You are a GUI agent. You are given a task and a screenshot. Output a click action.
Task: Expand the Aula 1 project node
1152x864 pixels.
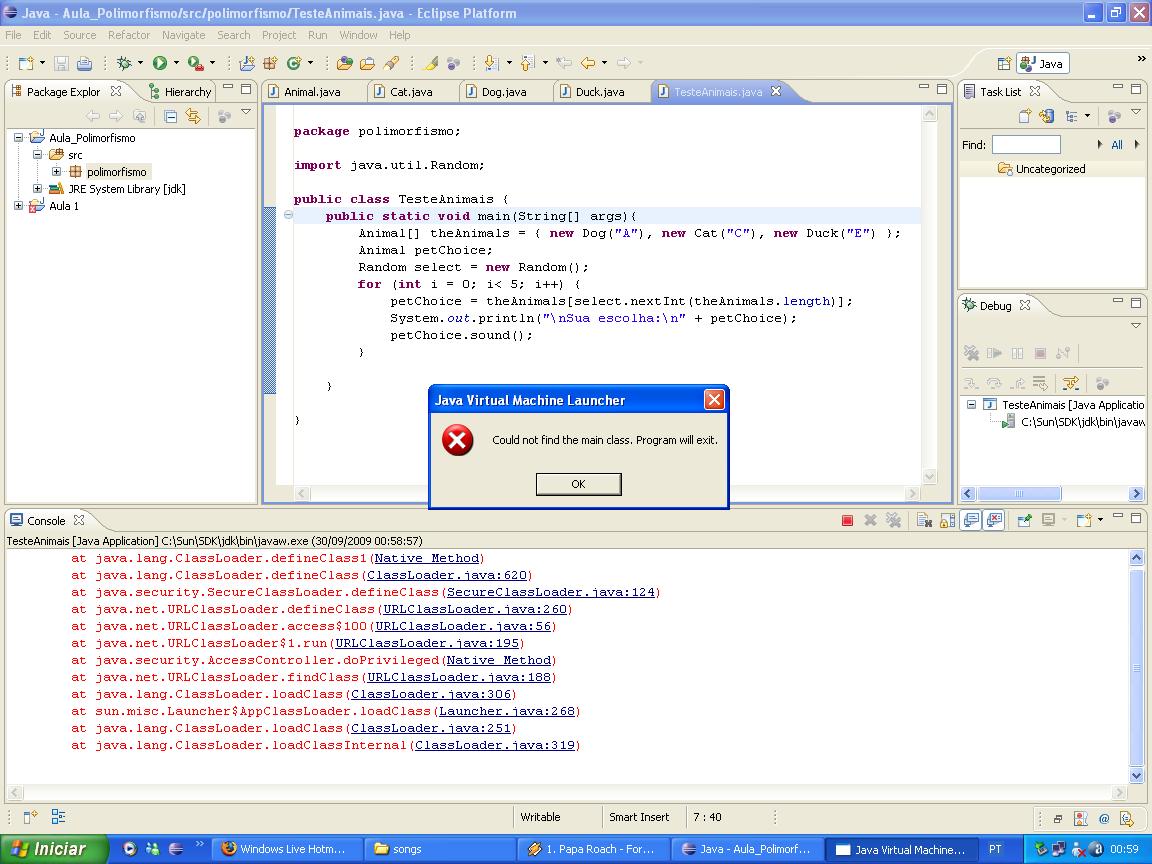(19, 206)
